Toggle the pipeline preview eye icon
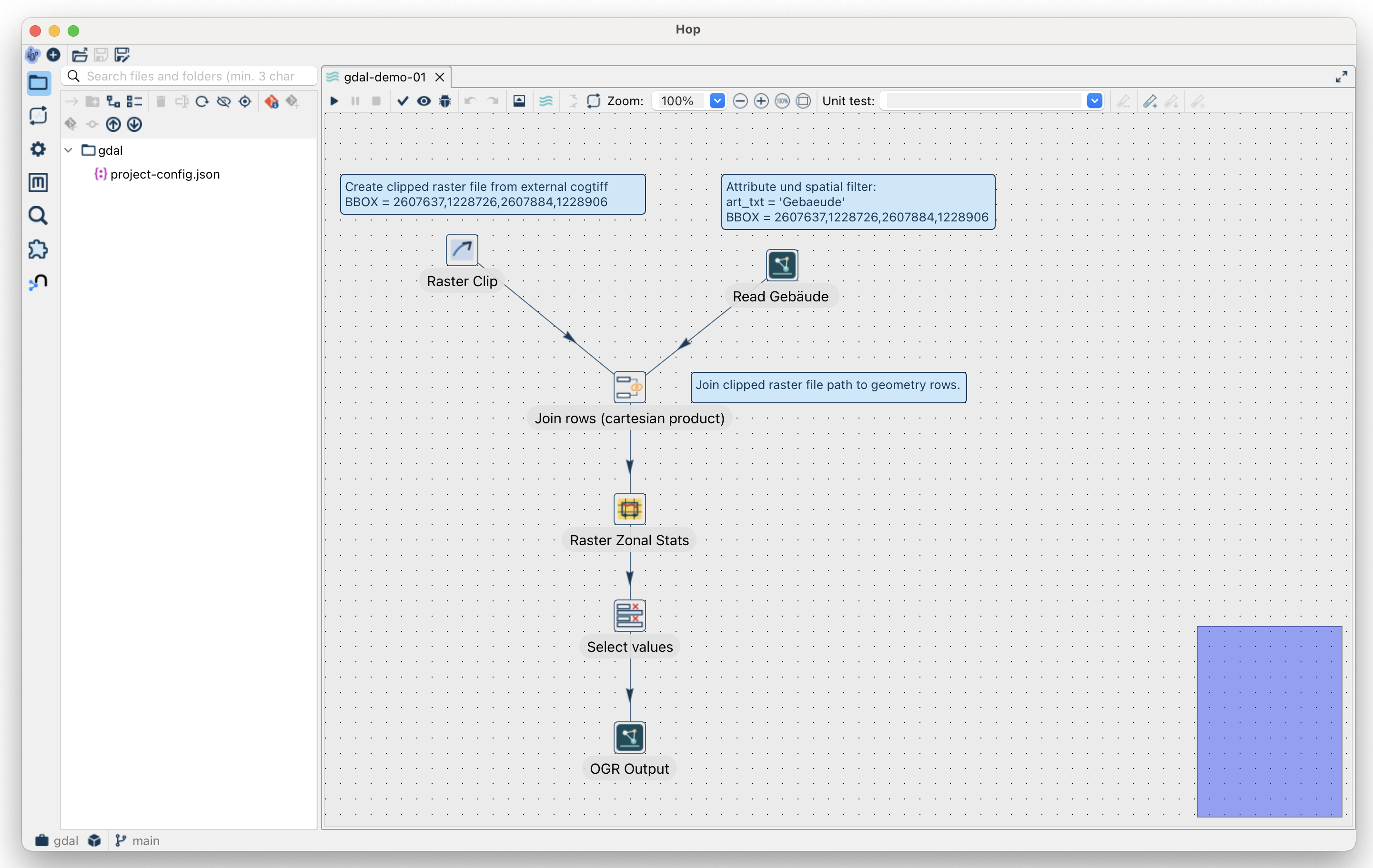Screen dimensions: 1373x868 [x=424, y=101]
